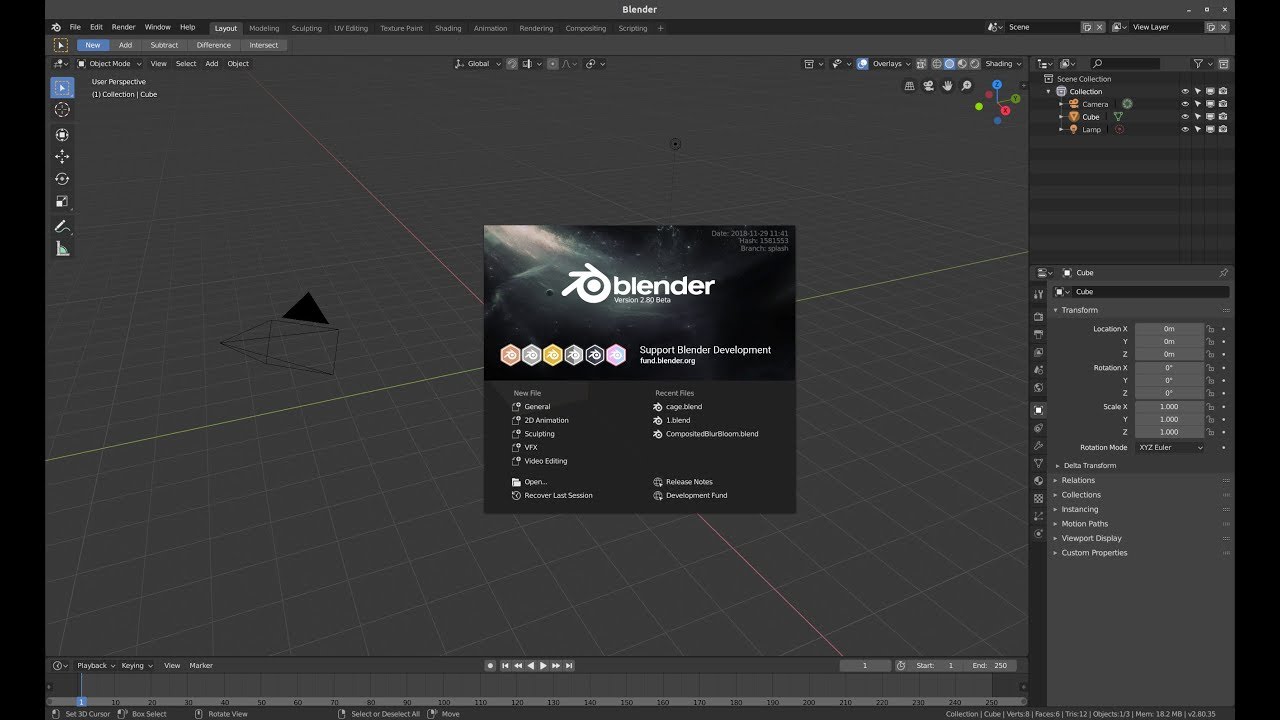This screenshot has width=1280, height=720.
Task: Click the zoom magnifier icon in viewport
Action: 966,86
